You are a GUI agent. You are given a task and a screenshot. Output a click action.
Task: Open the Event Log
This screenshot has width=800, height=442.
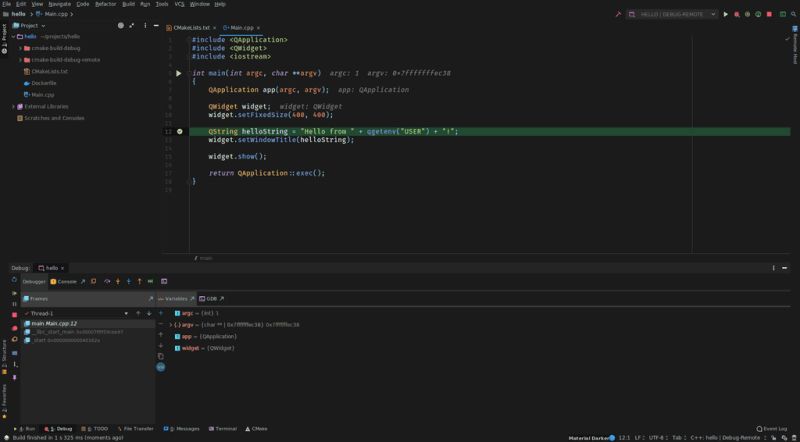(x=771, y=429)
